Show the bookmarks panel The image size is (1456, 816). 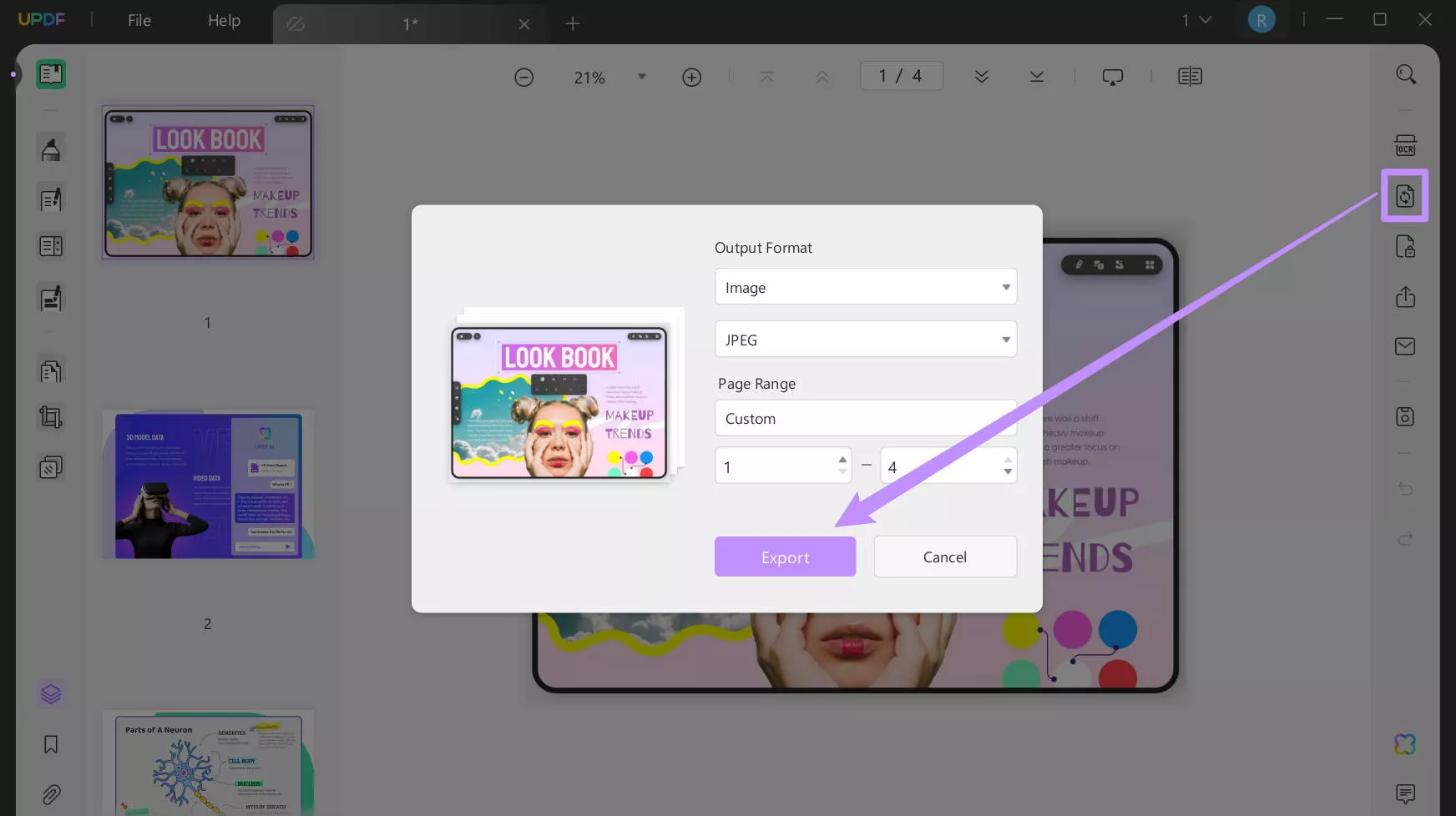pyautogui.click(x=51, y=743)
